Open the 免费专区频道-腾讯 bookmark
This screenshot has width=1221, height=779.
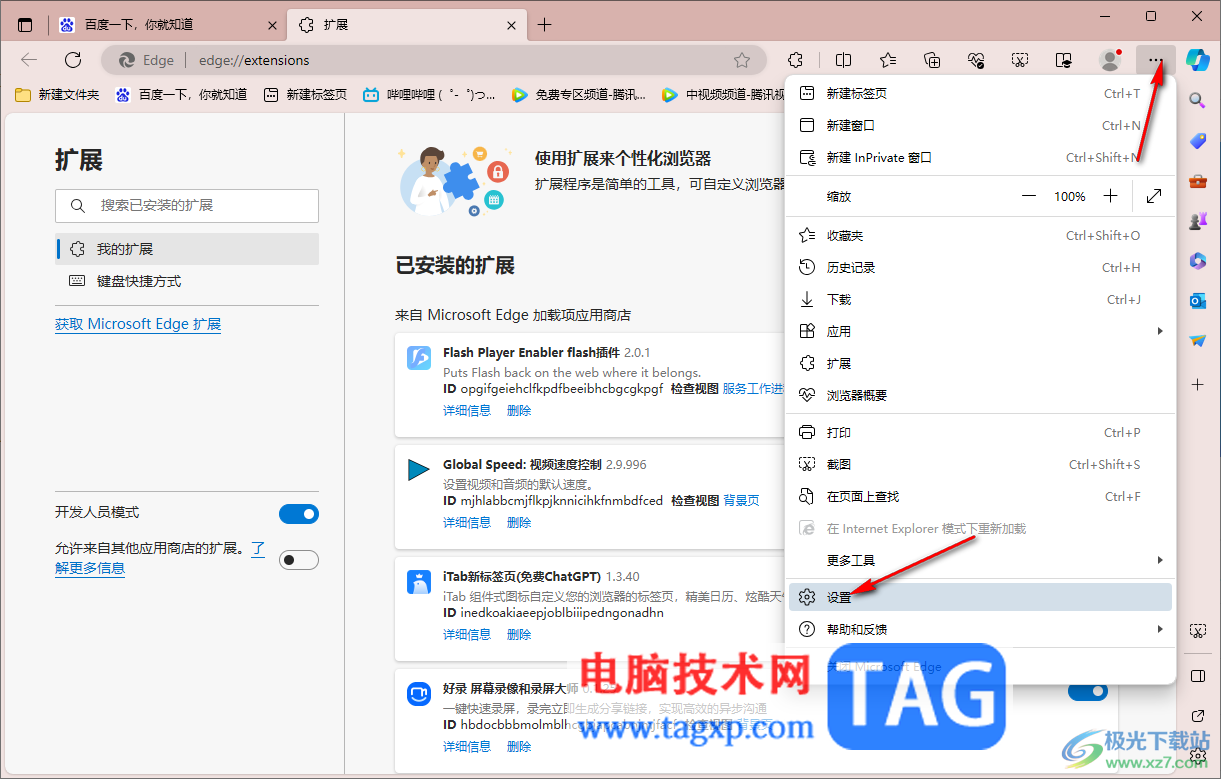click(x=578, y=95)
